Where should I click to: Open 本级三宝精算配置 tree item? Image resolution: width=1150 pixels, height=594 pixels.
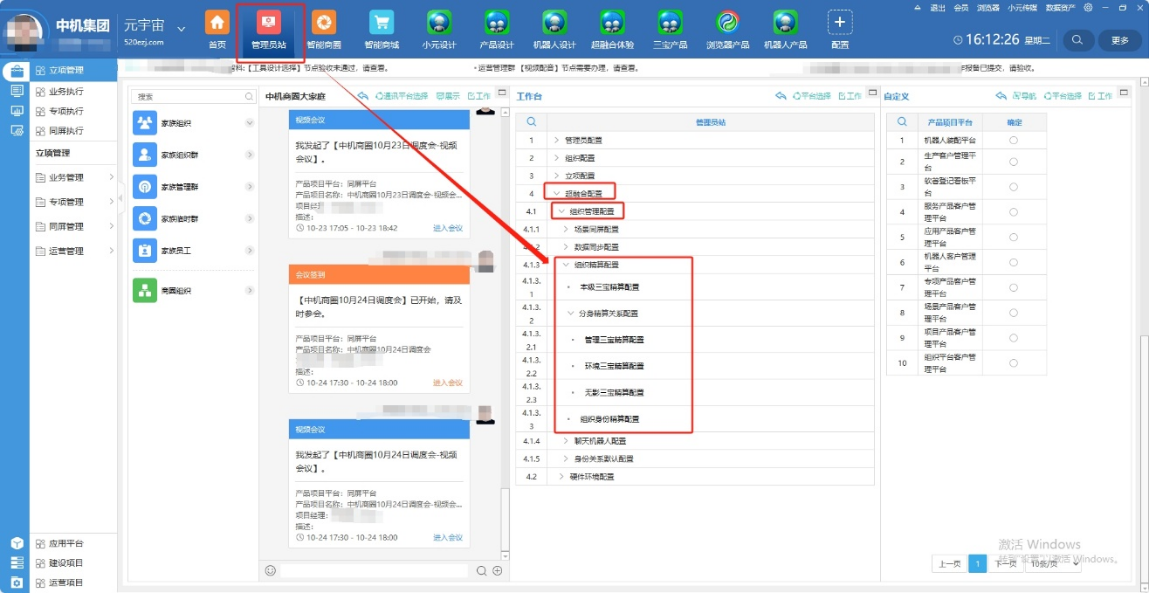609,287
